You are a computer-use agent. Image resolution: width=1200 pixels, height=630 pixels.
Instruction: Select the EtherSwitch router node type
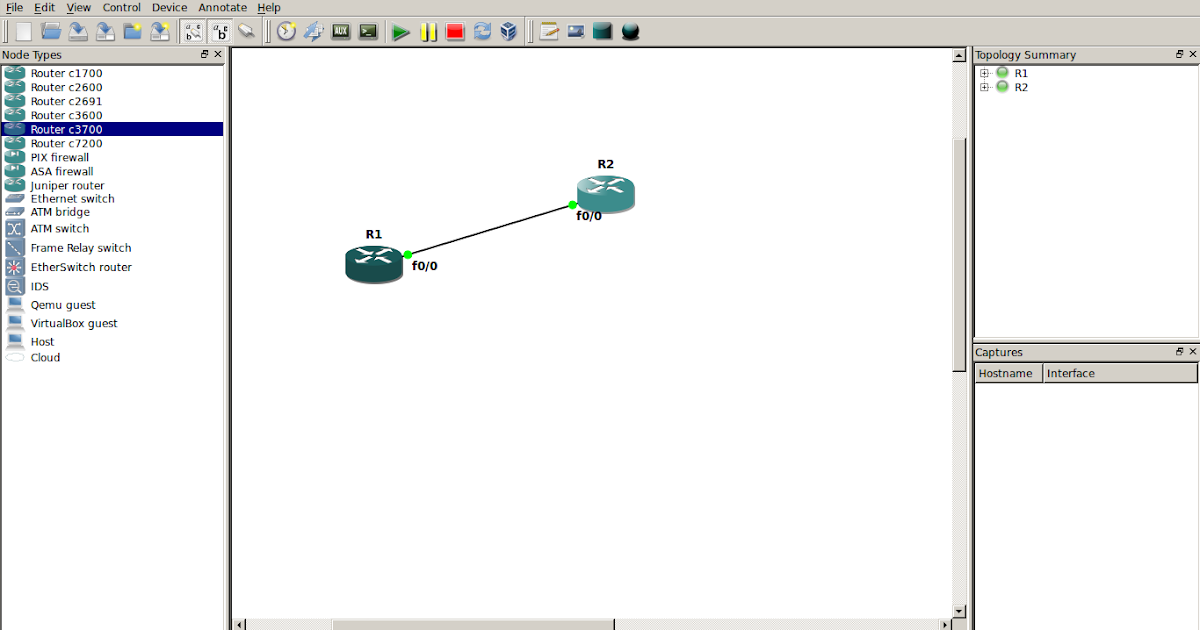82,267
